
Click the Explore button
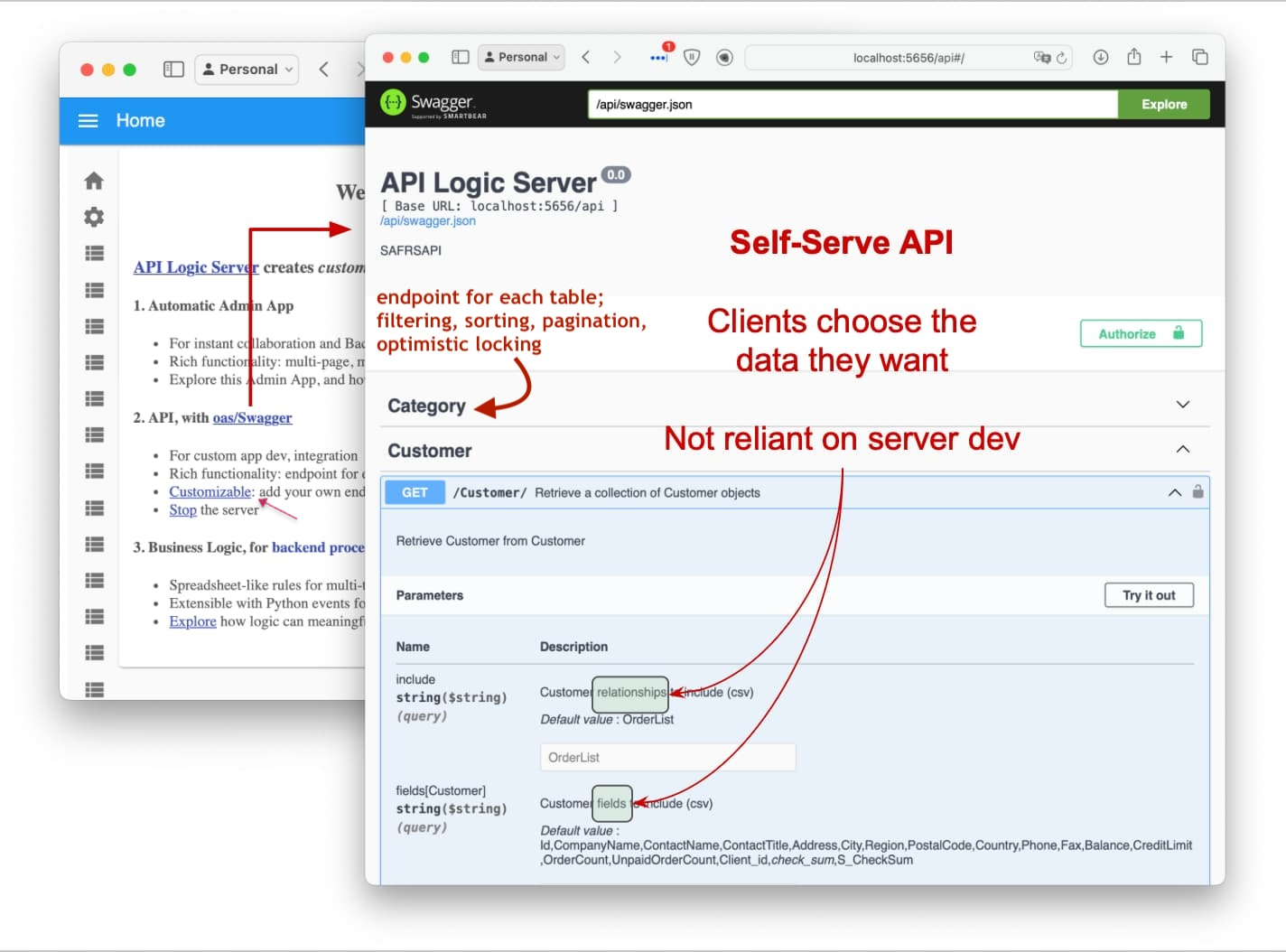coord(1164,105)
